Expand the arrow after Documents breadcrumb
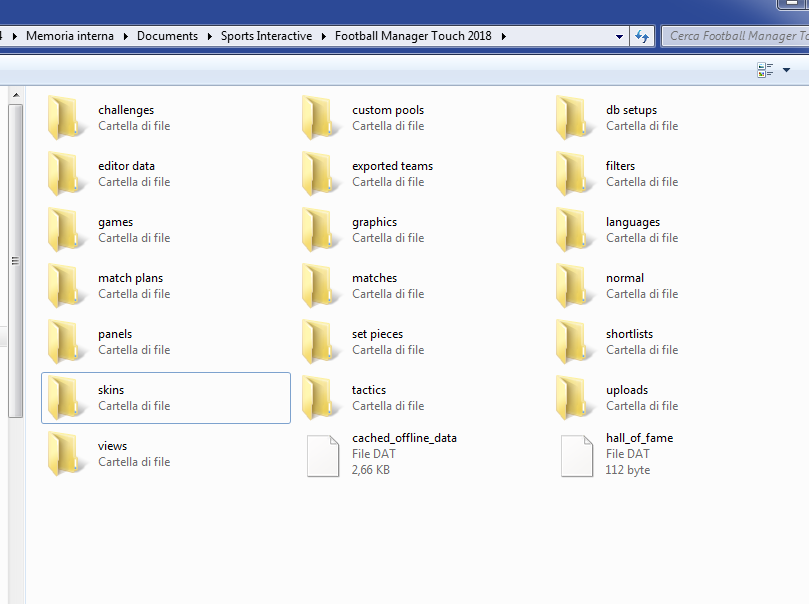 coord(209,36)
